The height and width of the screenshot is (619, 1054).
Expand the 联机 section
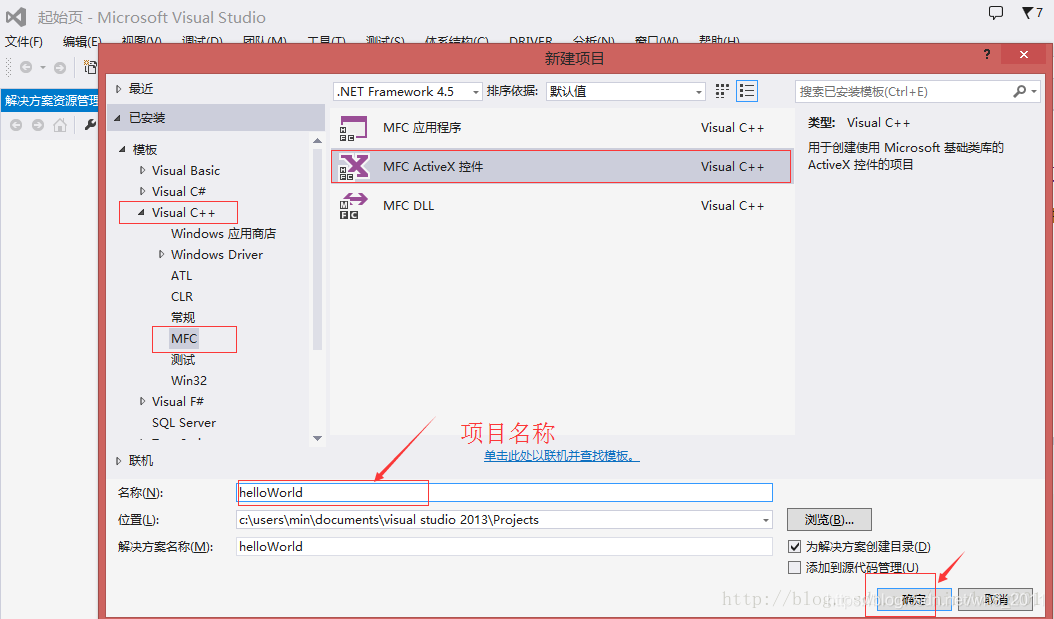click(x=119, y=461)
